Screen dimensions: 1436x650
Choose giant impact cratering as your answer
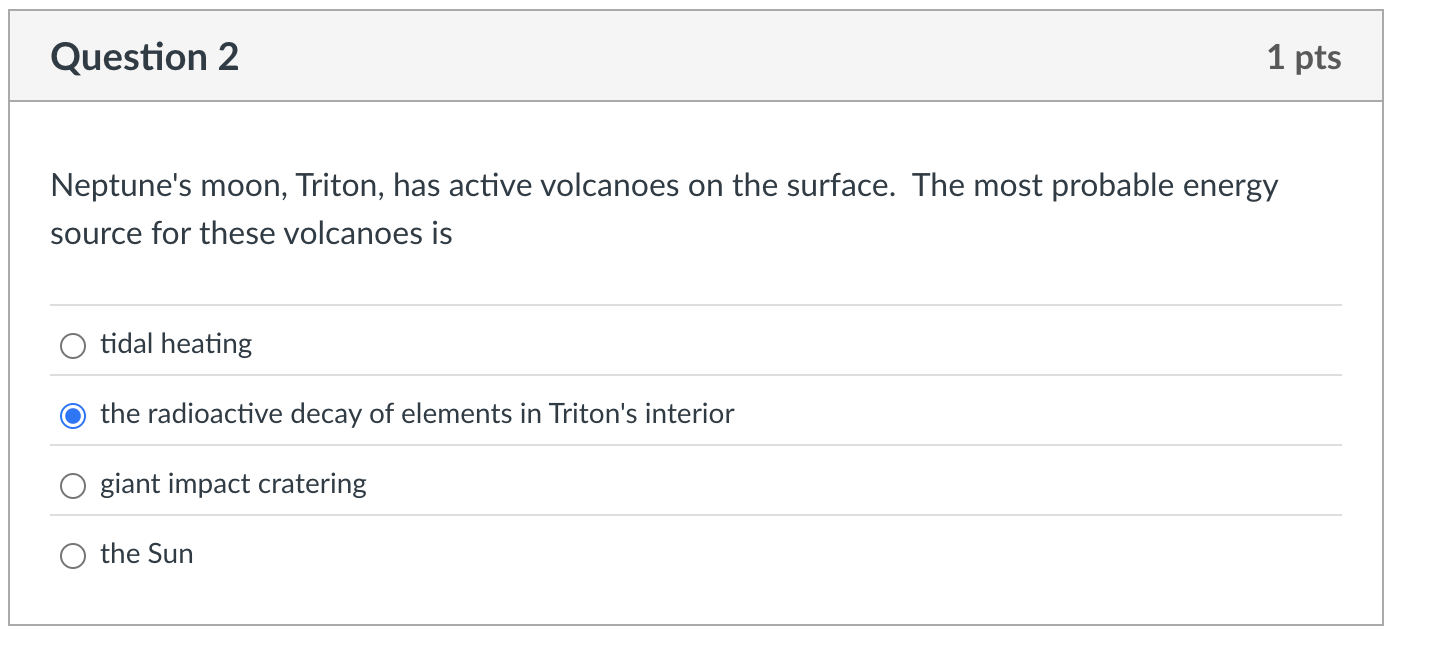coord(72,485)
